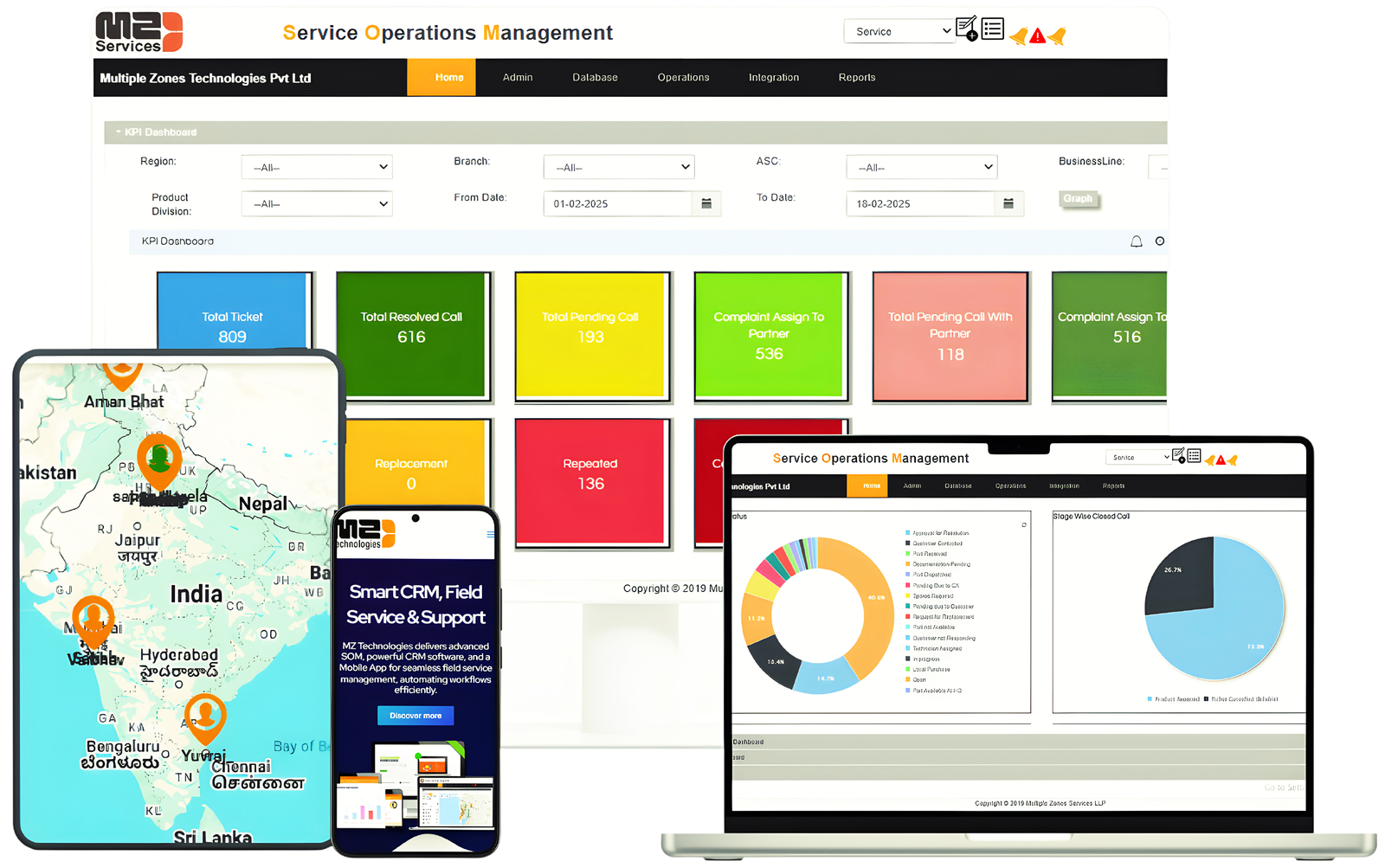The height and width of the screenshot is (868, 1385).
Task: Open the Branch dropdown
Action: 619,167
